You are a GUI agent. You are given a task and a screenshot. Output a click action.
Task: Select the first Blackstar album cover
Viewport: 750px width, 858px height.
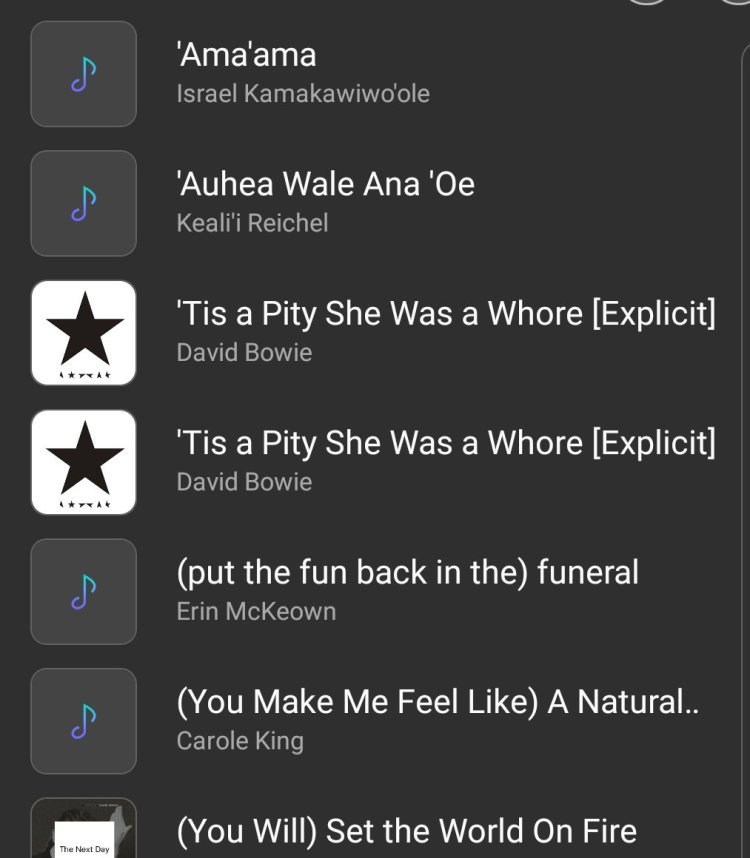tap(83, 333)
